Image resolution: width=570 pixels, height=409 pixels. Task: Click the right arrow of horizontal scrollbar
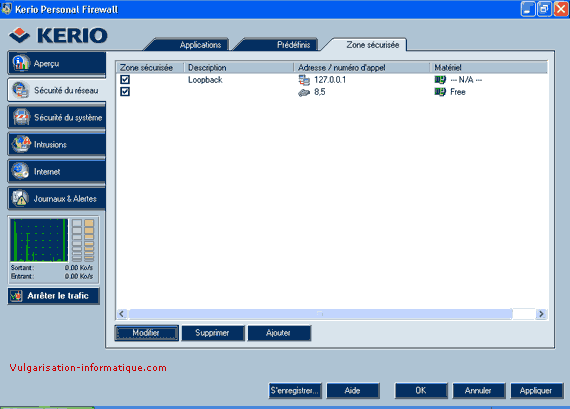click(541, 314)
